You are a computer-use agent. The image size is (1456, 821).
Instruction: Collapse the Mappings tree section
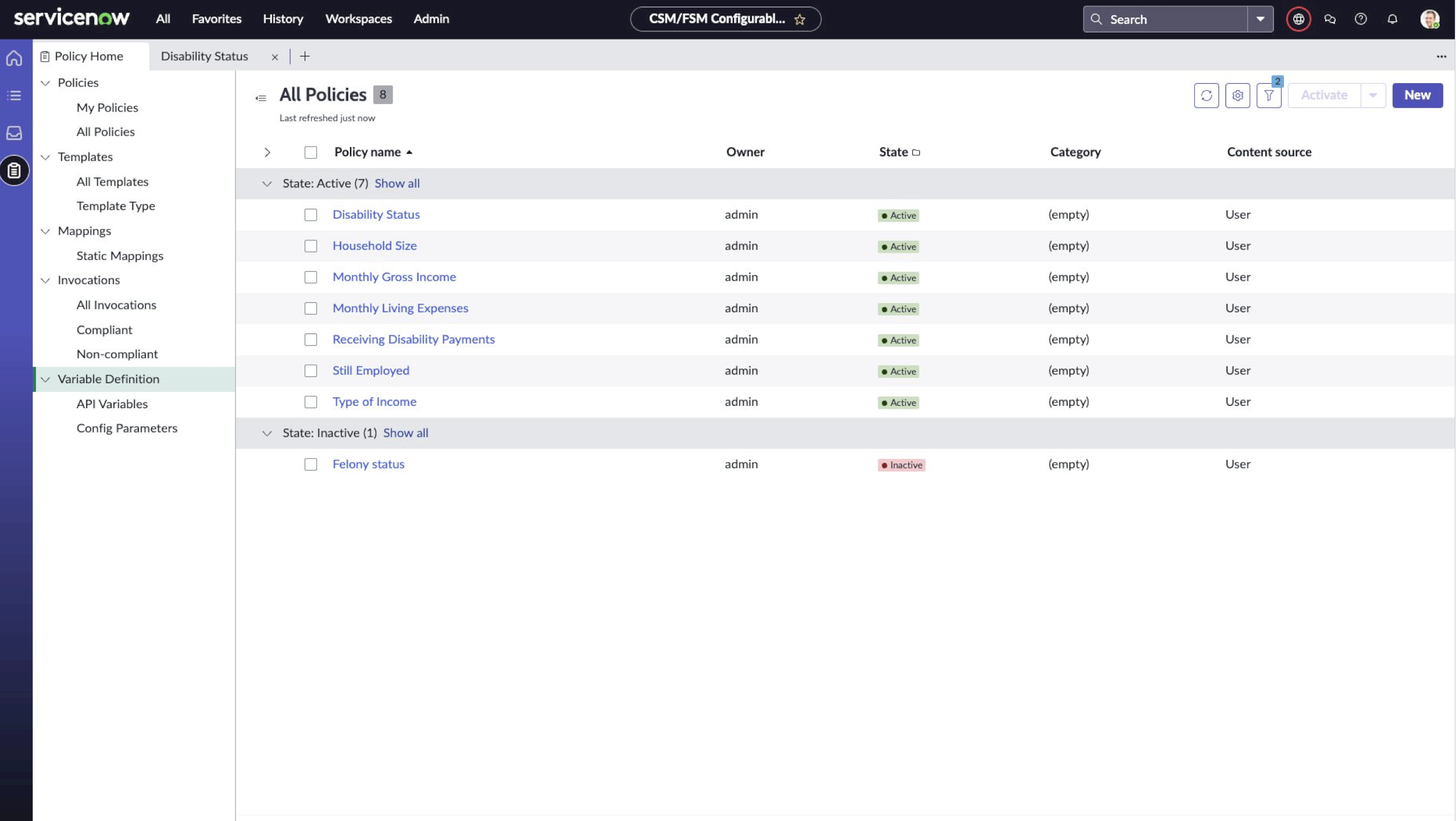(45, 231)
